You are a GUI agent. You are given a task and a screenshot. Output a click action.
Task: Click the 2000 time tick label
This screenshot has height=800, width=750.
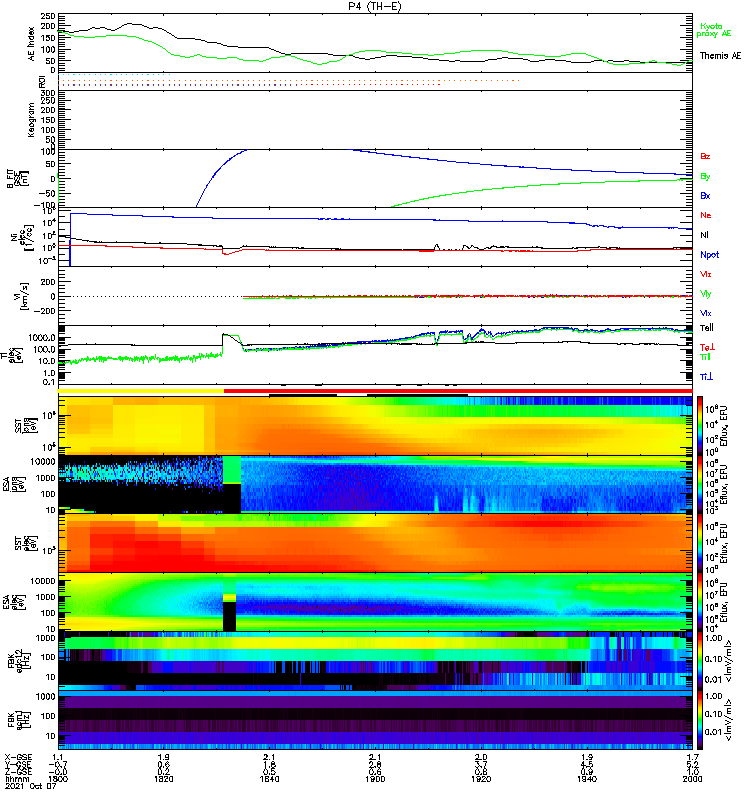pos(692,779)
